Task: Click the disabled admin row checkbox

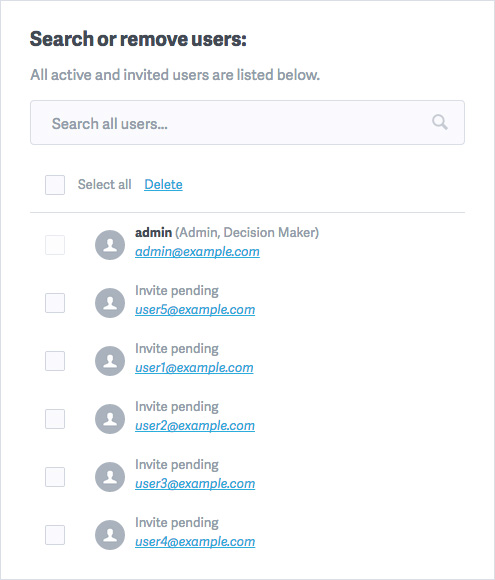Action: pyautogui.click(x=55, y=245)
